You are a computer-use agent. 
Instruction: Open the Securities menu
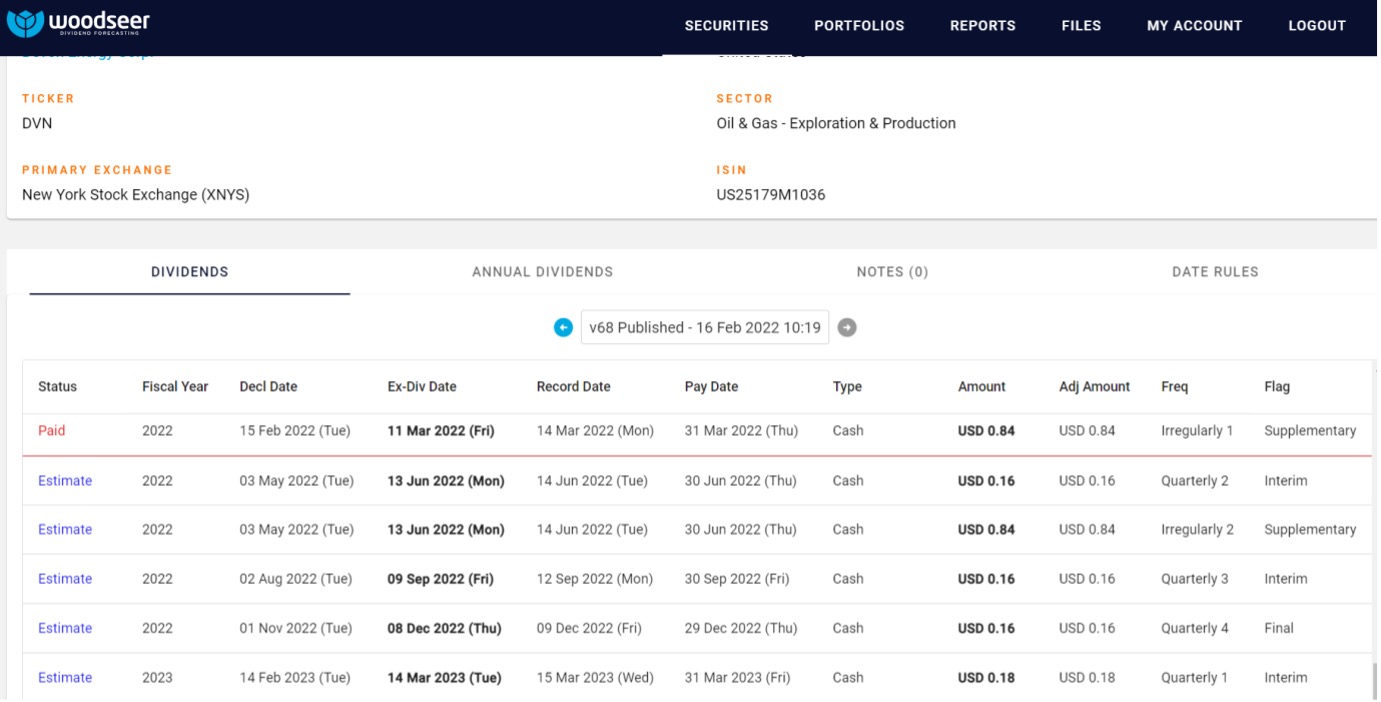coord(727,26)
